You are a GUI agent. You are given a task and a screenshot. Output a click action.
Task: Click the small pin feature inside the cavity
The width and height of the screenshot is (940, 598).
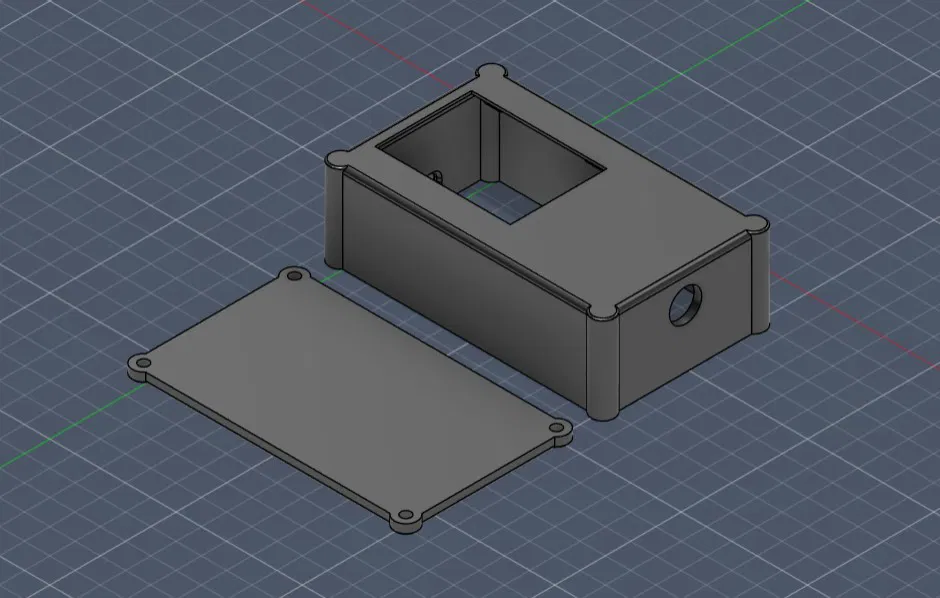tap(438, 173)
